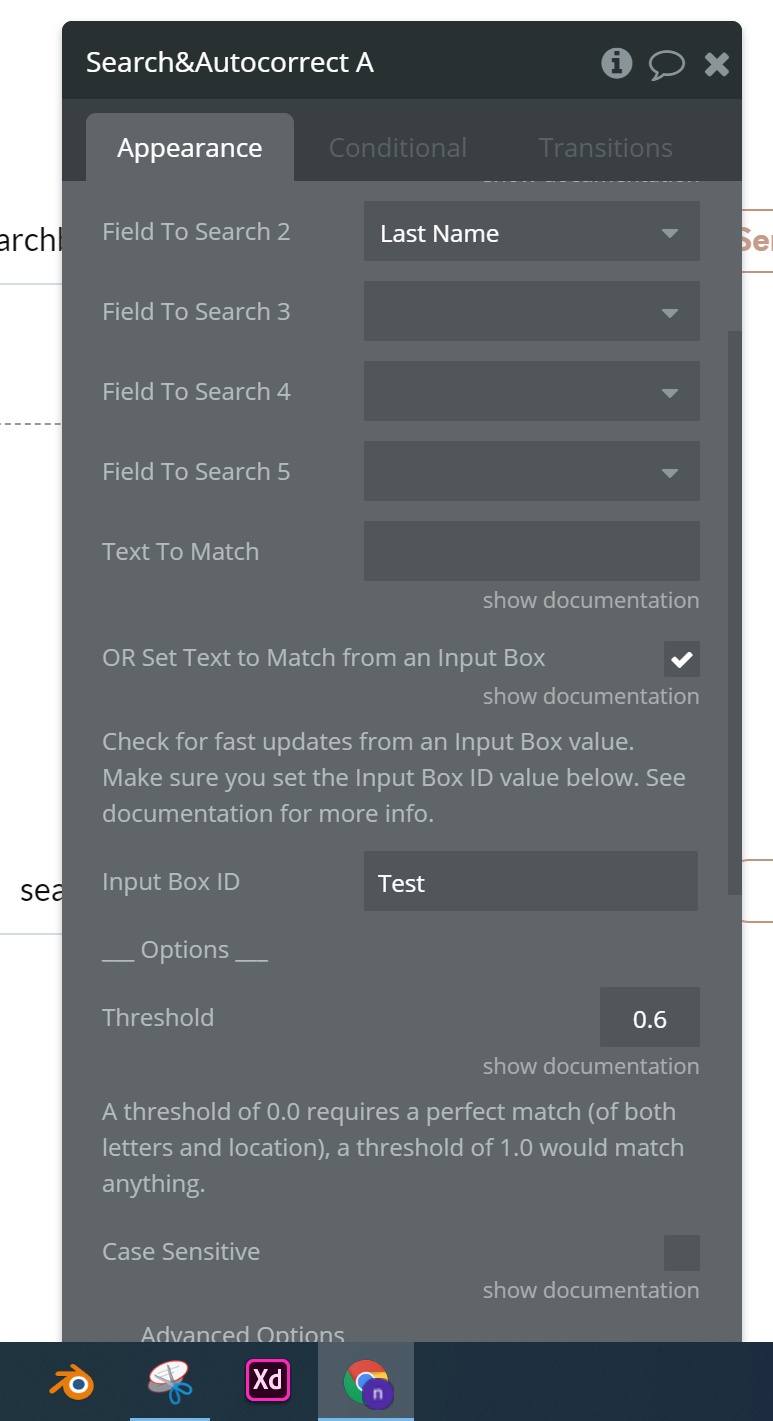Open the Field To Search 5 dropdown

click(531, 472)
